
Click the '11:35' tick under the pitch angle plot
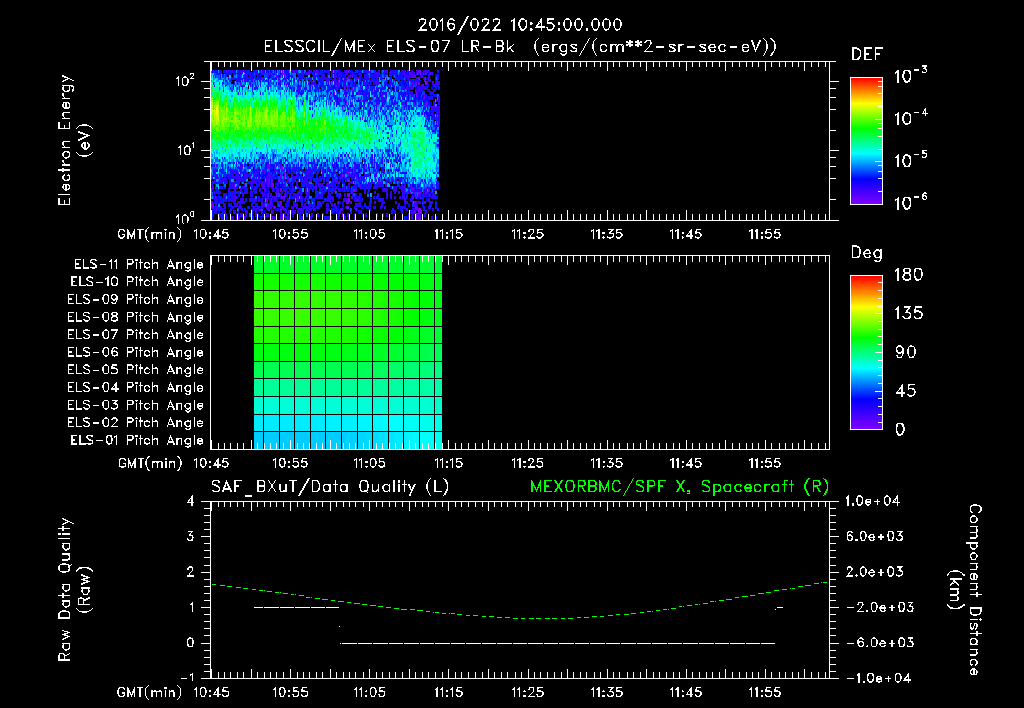coord(606,464)
